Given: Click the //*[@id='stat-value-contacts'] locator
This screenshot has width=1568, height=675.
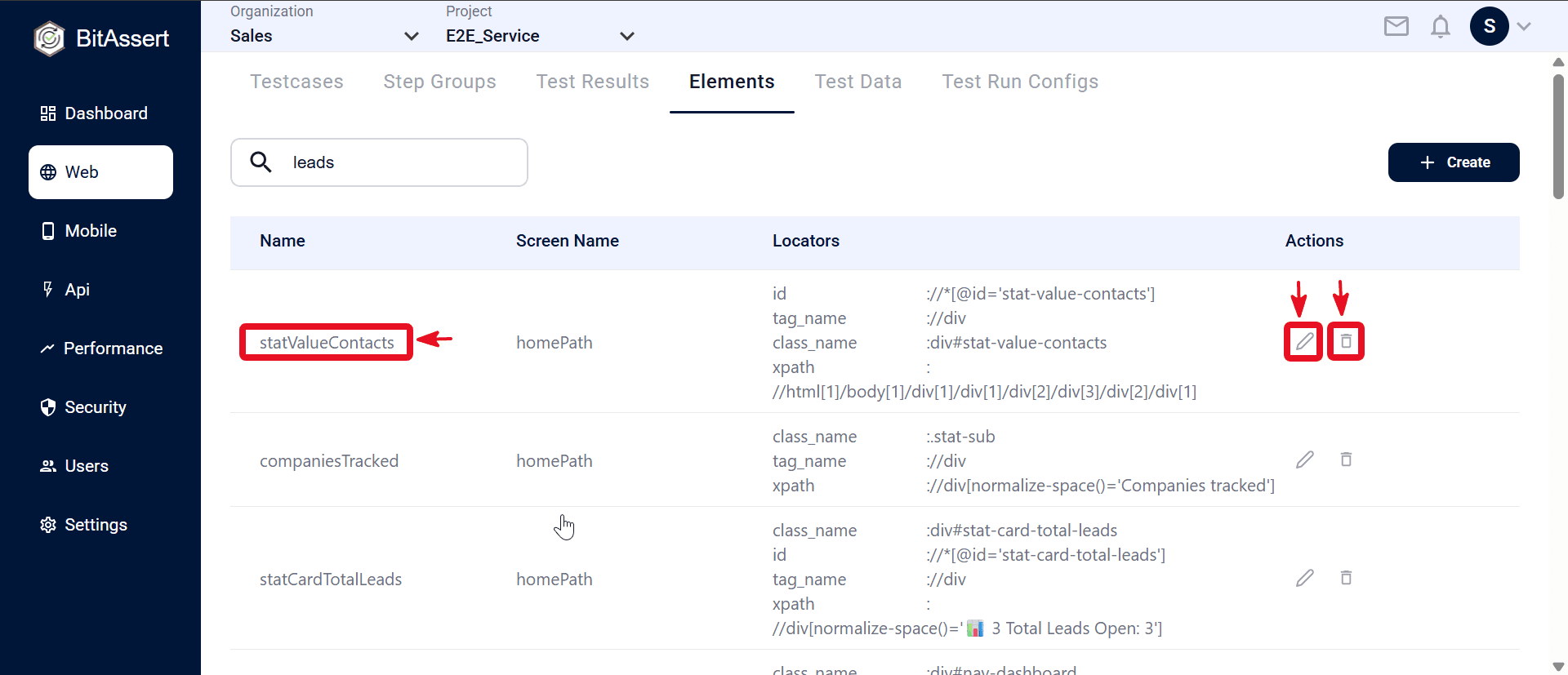Looking at the screenshot, I should [x=1040, y=294].
